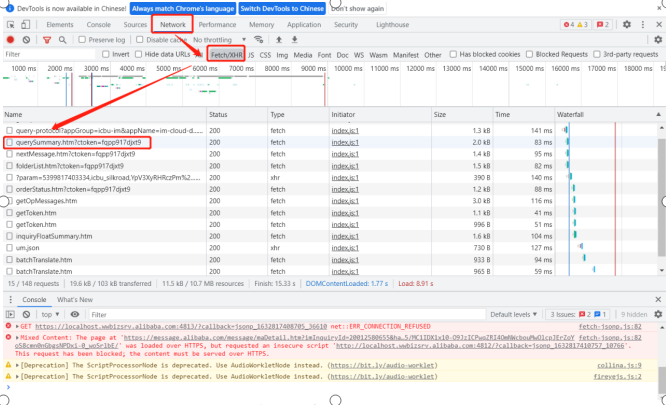Select the Fetch/XHR filter type
The width and height of the screenshot is (666, 405).
(x=226, y=54)
